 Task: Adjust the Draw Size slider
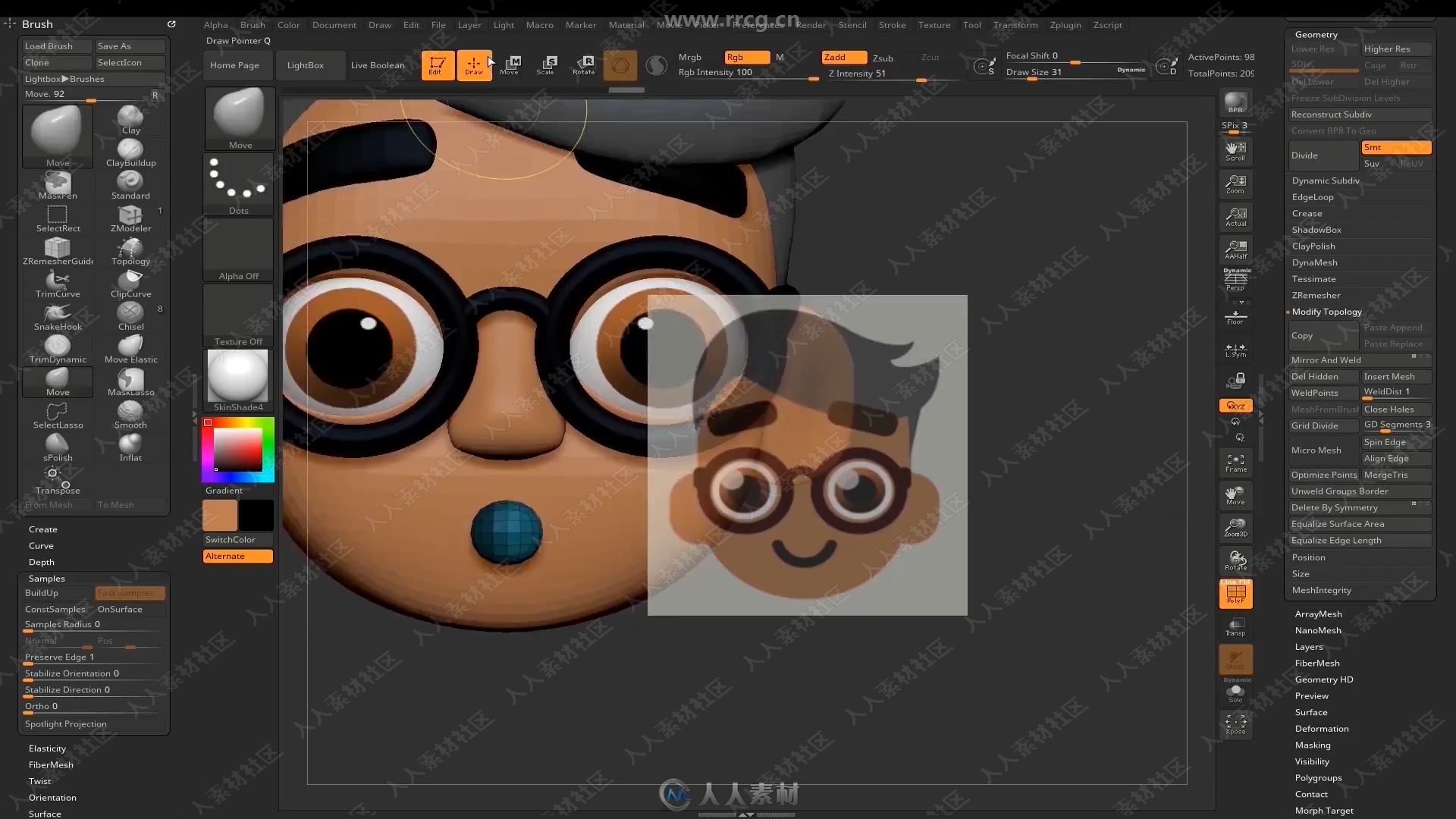[1075, 73]
